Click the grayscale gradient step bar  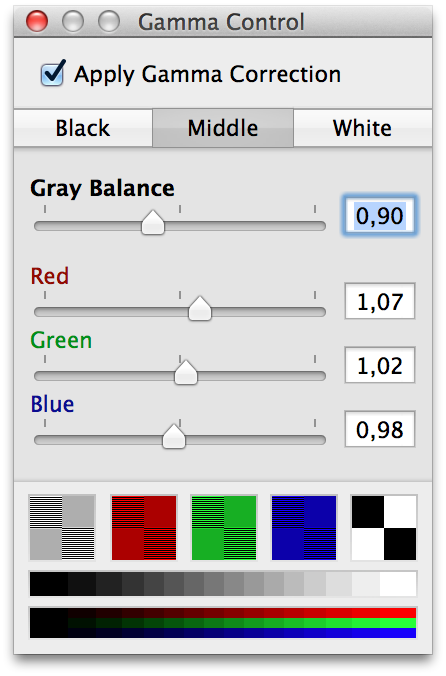[223, 584]
